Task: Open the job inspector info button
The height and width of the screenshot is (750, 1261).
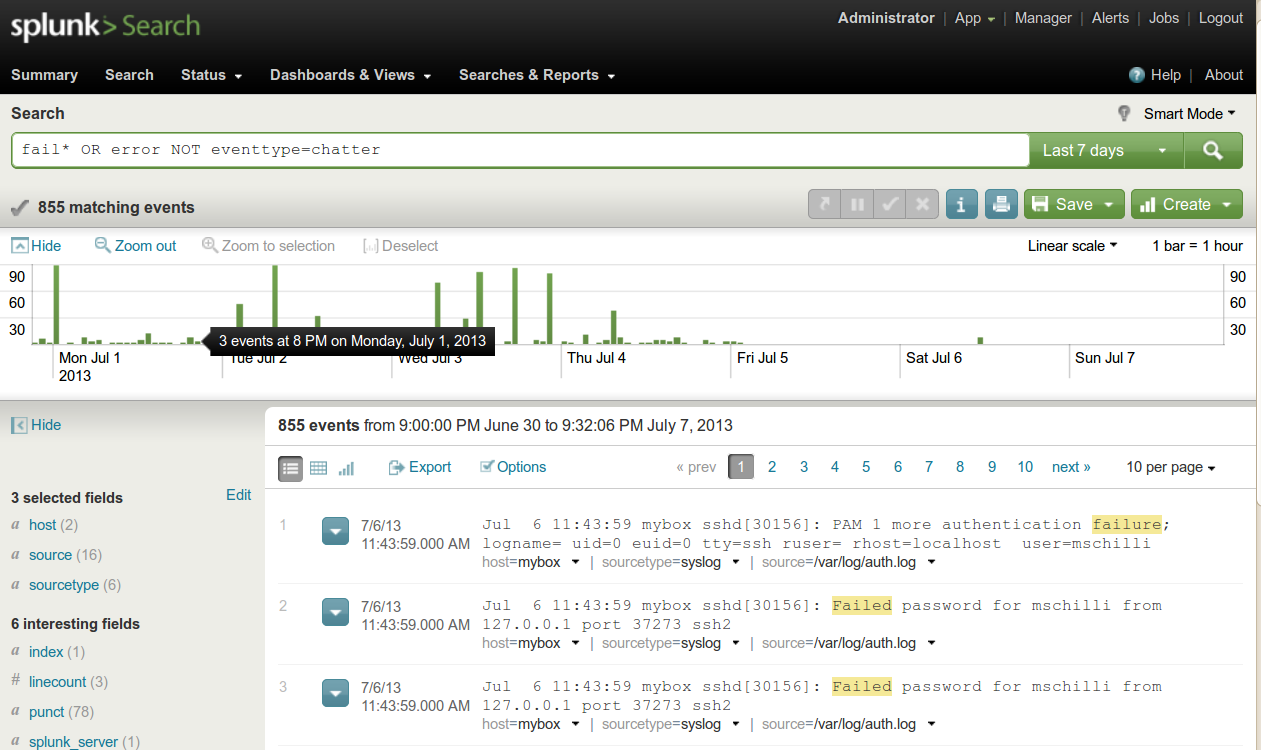Action: tap(961, 204)
